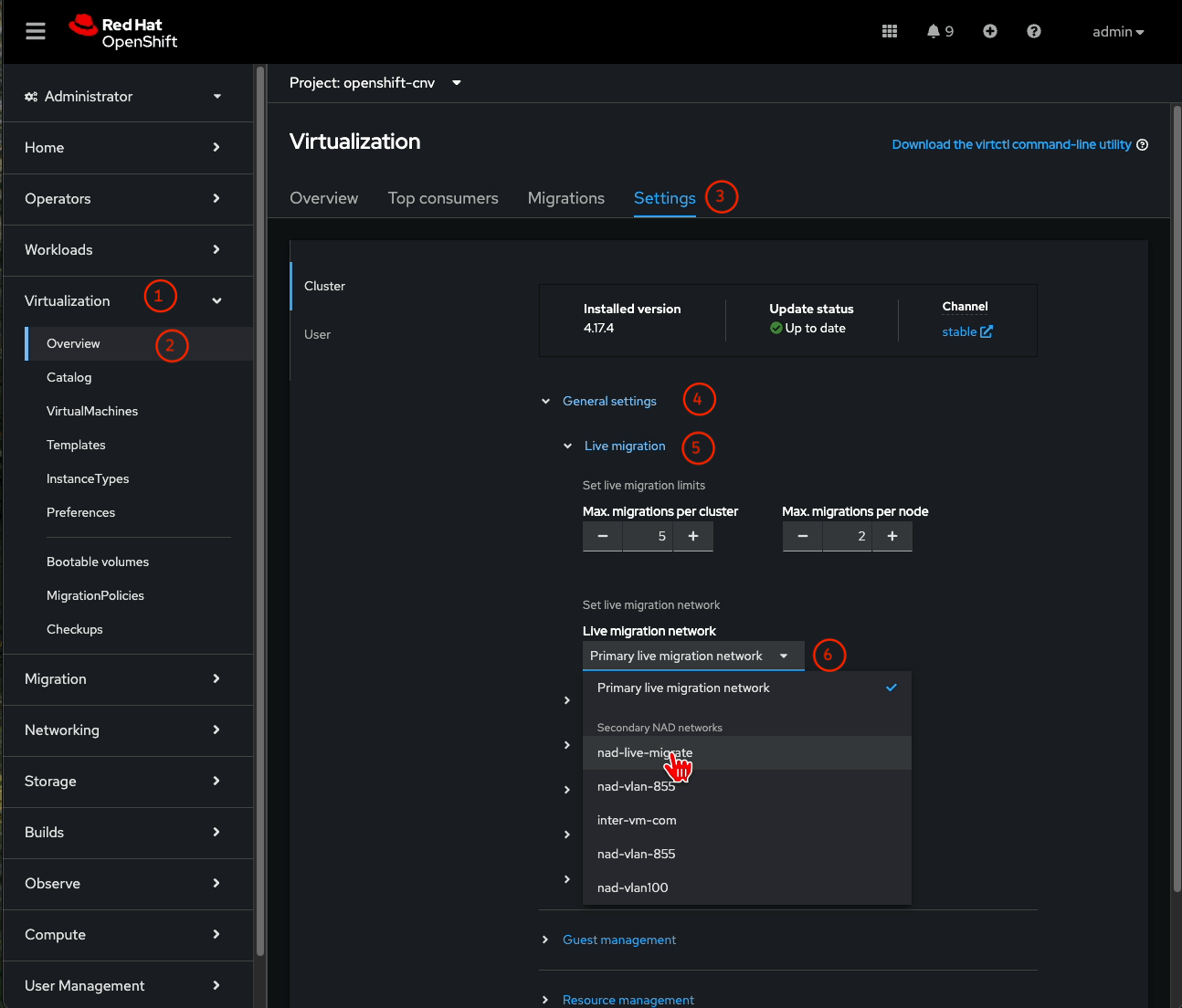This screenshot has width=1182, height=1008.
Task: Click the Red Hat OpenShift logo
Action: pyautogui.click(x=124, y=32)
